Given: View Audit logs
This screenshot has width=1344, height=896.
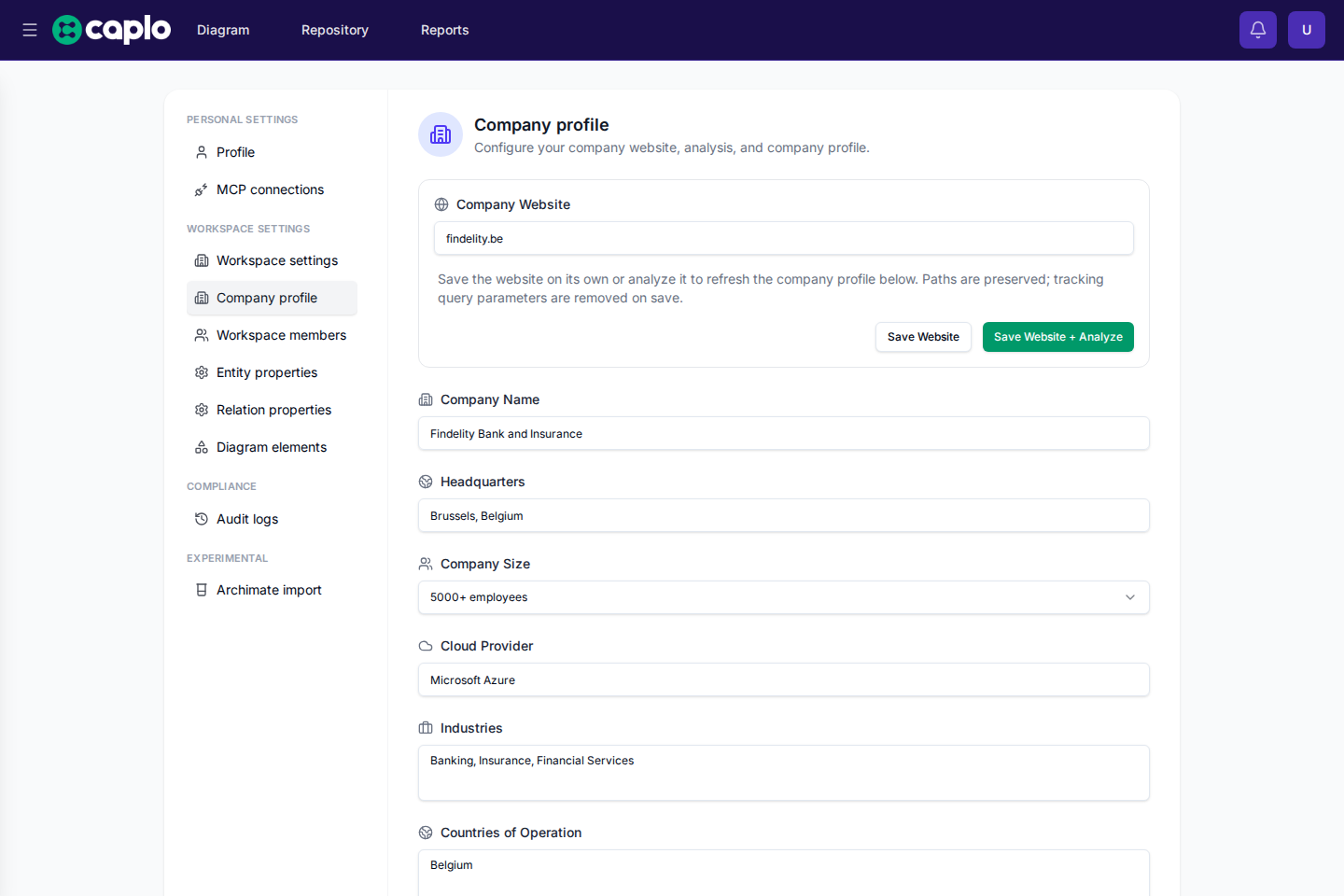Looking at the screenshot, I should click(x=272, y=519).
